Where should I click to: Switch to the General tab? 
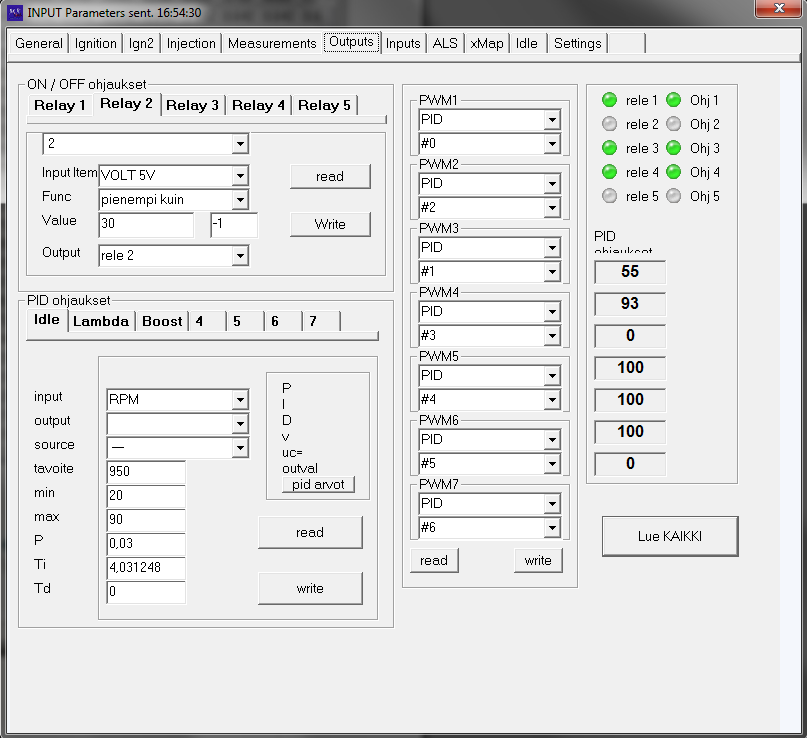(x=39, y=43)
